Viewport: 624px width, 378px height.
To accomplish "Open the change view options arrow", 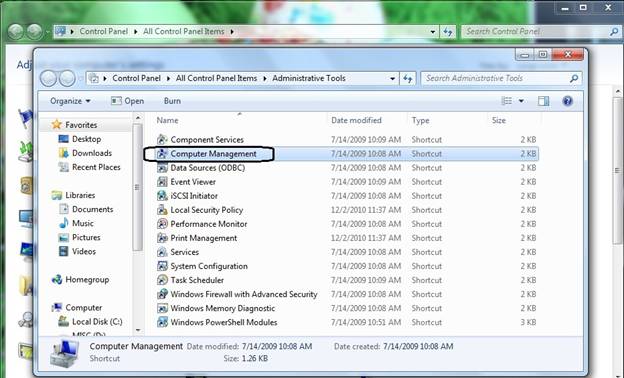I will 521,101.
